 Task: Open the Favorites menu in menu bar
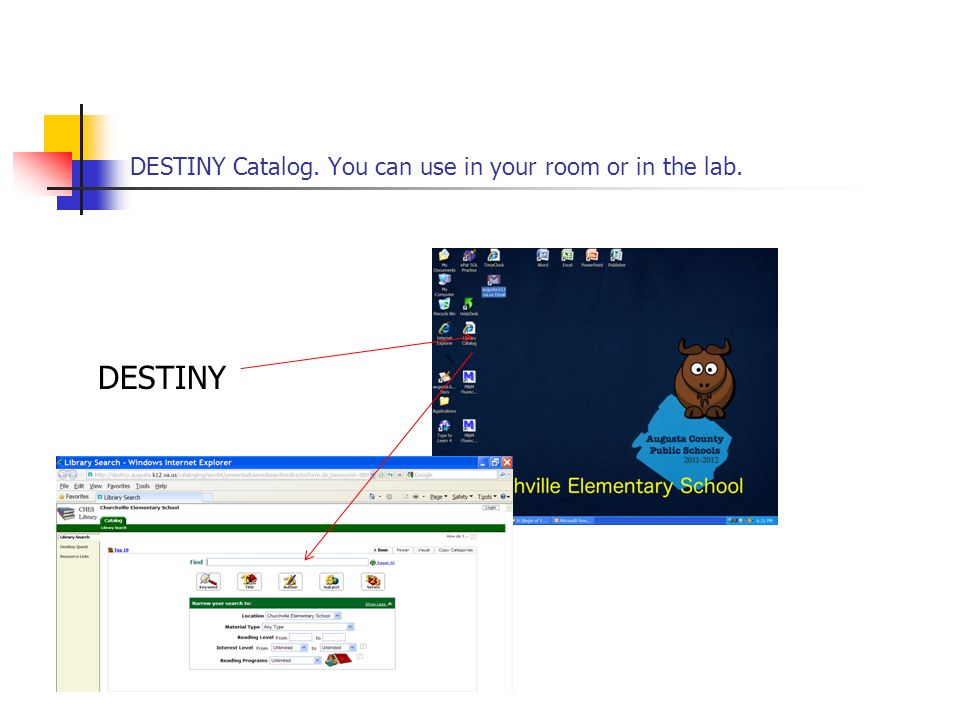tap(119, 486)
